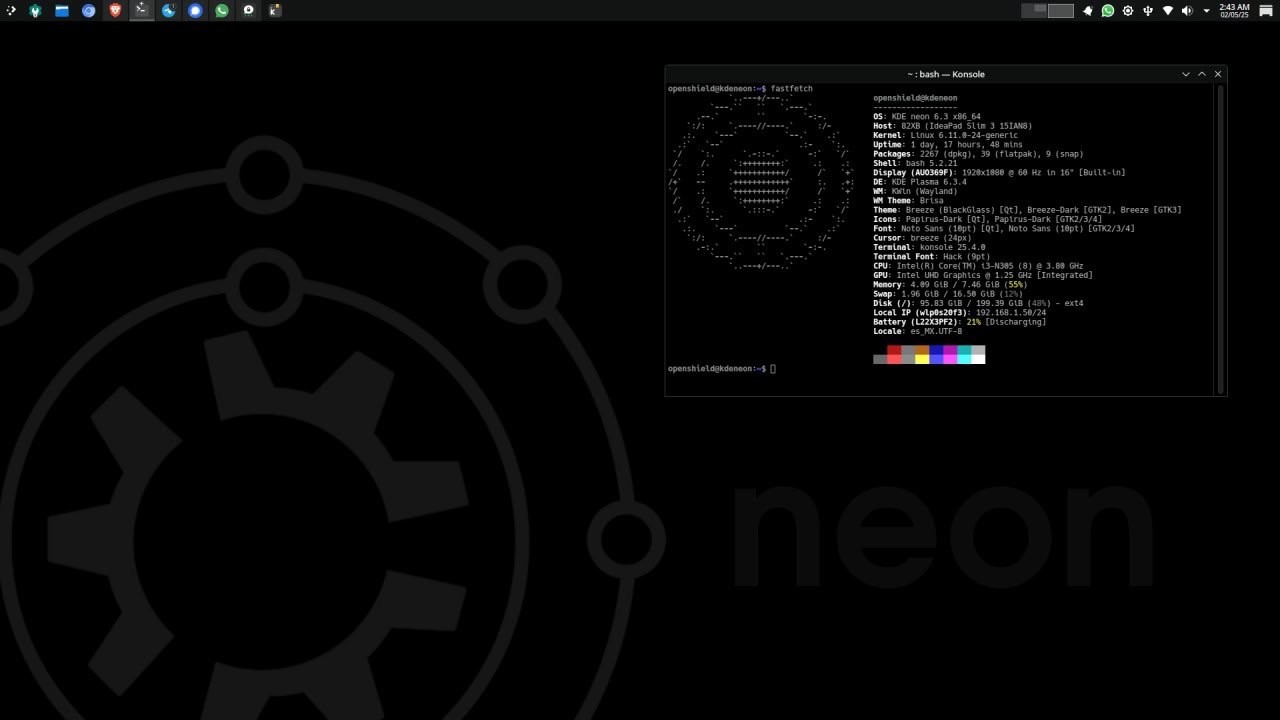Image resolution: width=1280 pixels, height=720 pixels.
Task: Open the brightness gear icon in the tray
Action: coord(1128,11)
